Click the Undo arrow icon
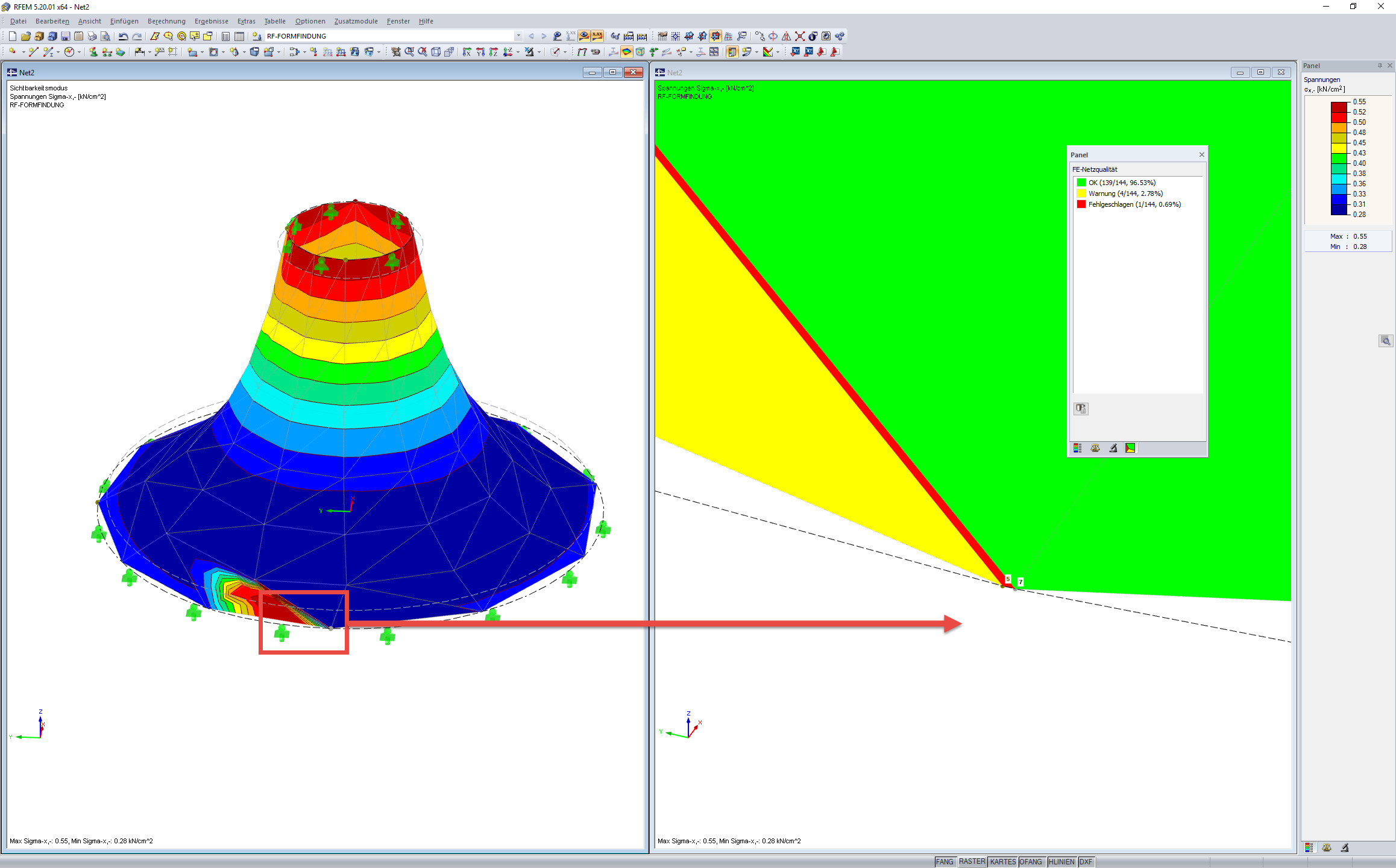The image size is (1396, 868). click(x=123, y=36)
